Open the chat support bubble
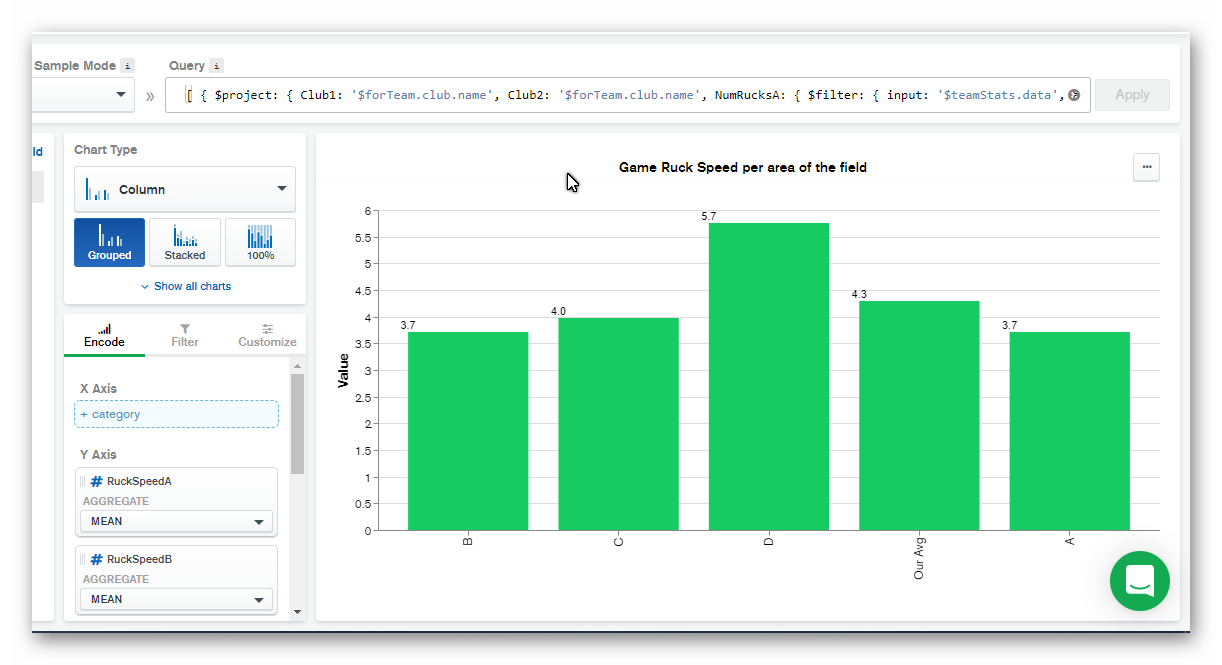 tap(1139, 581)
